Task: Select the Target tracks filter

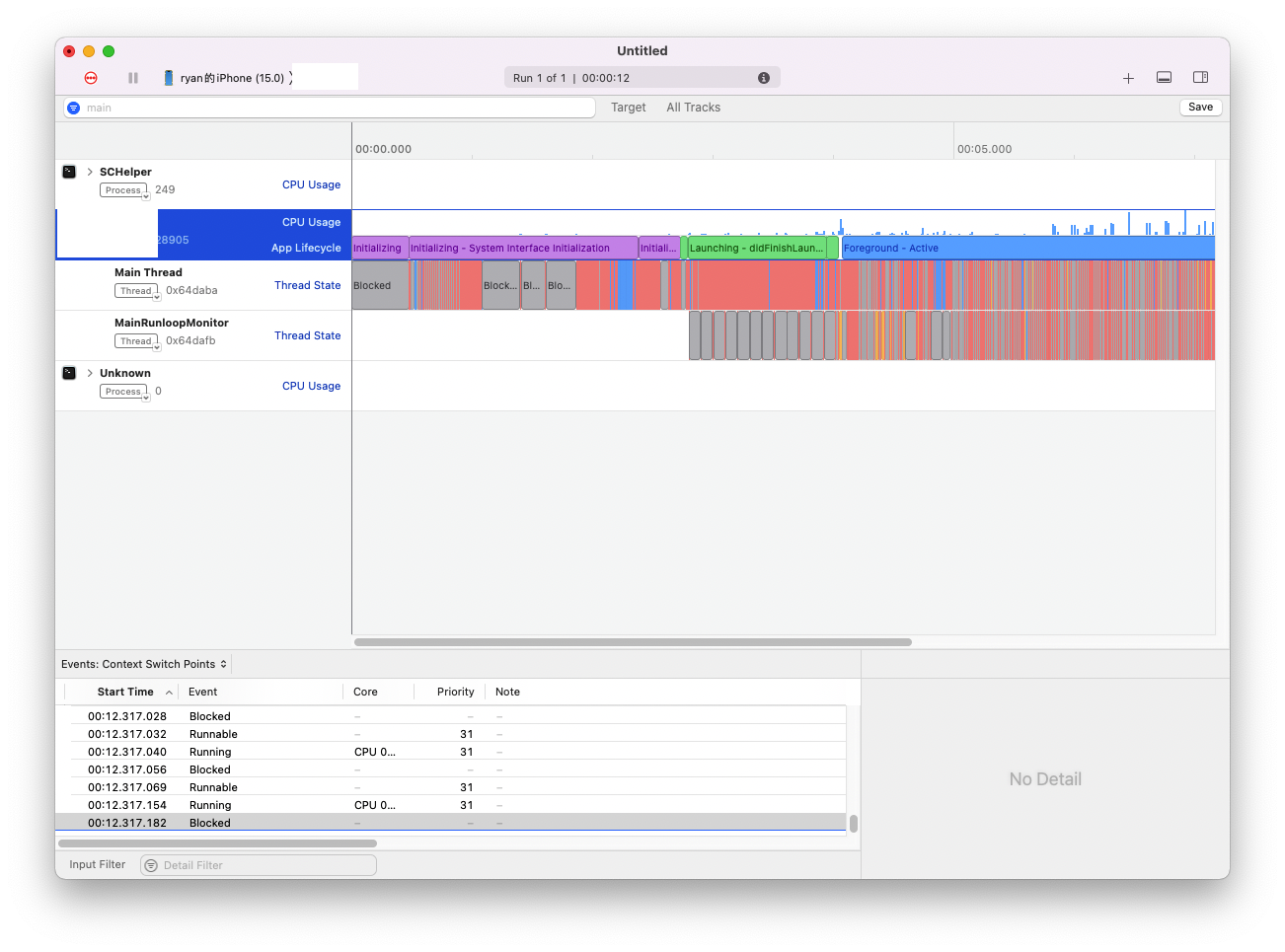Action: 628,108
